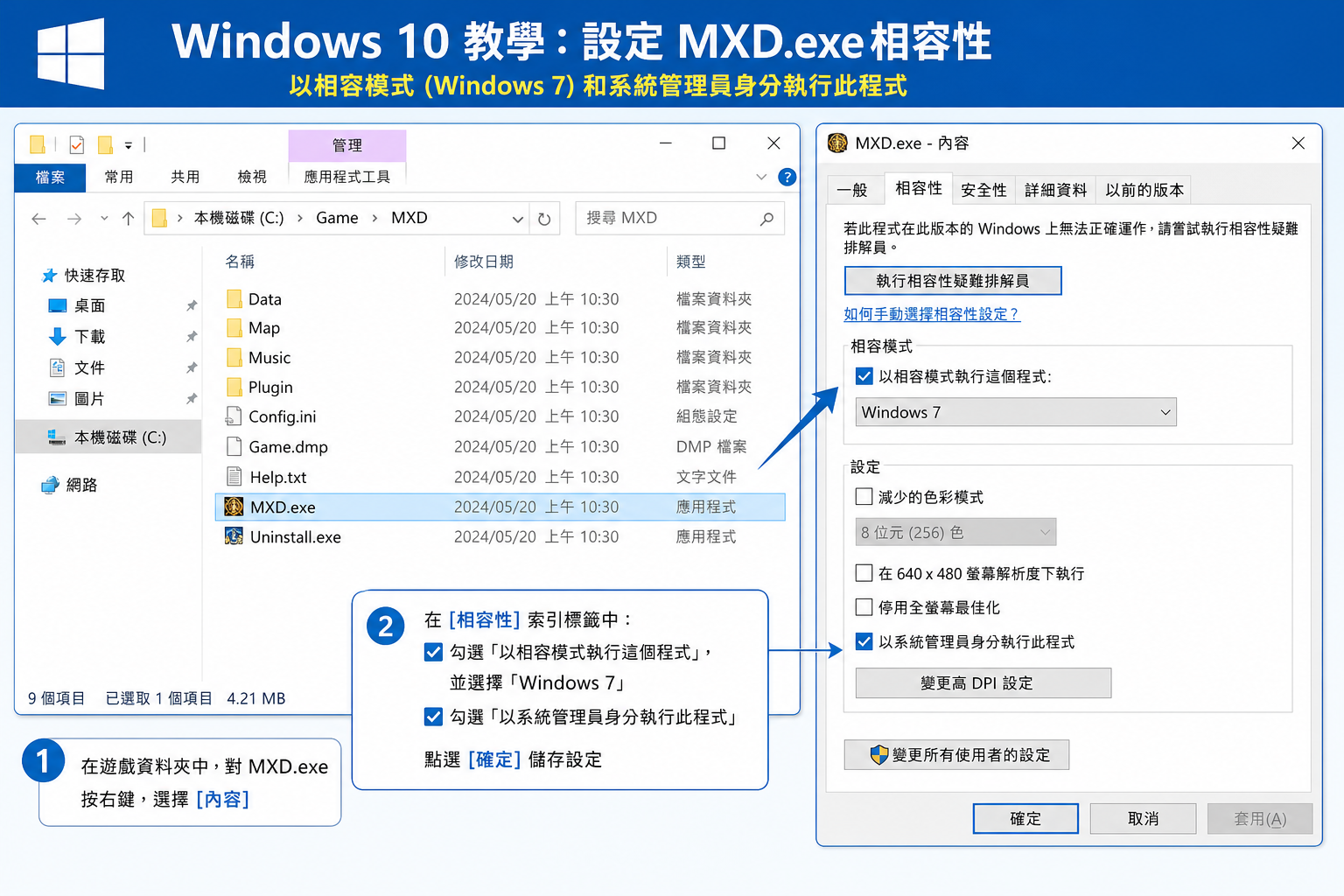This screenshot has height=896, width=1344.
Task: Switch to the 一般 properties tab
Action: 852,191
